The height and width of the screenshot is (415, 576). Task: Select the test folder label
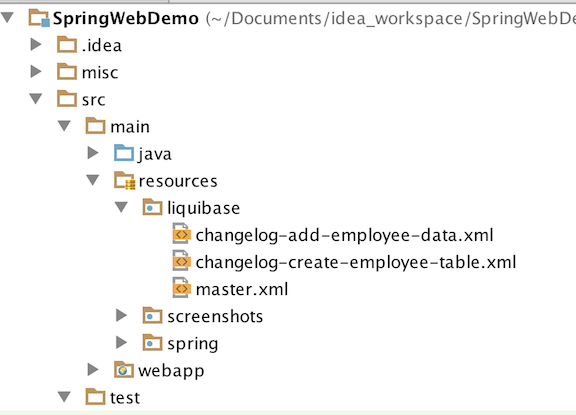[x=125, y=398]
